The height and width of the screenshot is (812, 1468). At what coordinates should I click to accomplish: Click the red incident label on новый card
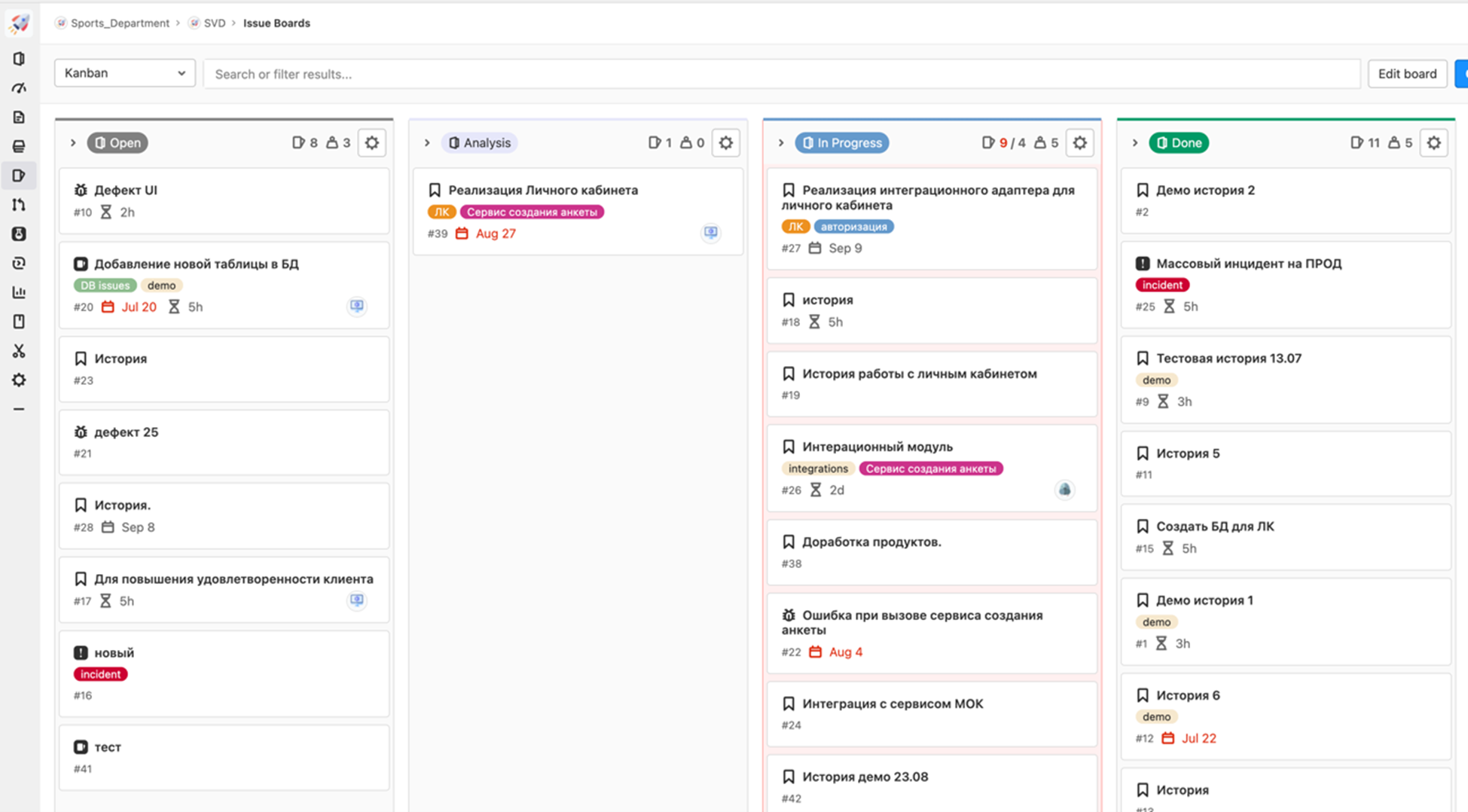coord(100,674)
